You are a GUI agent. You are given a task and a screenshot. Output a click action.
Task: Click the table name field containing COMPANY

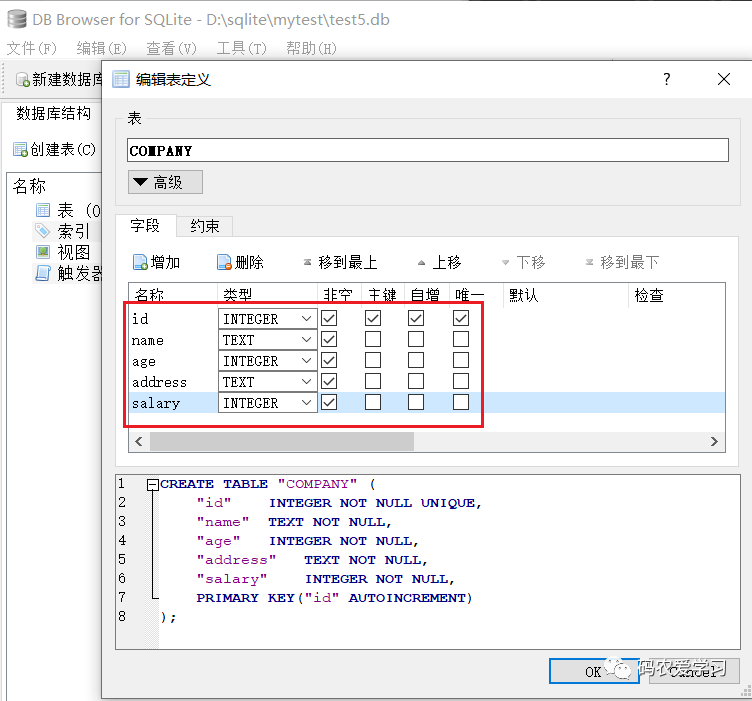coord(428,151)
